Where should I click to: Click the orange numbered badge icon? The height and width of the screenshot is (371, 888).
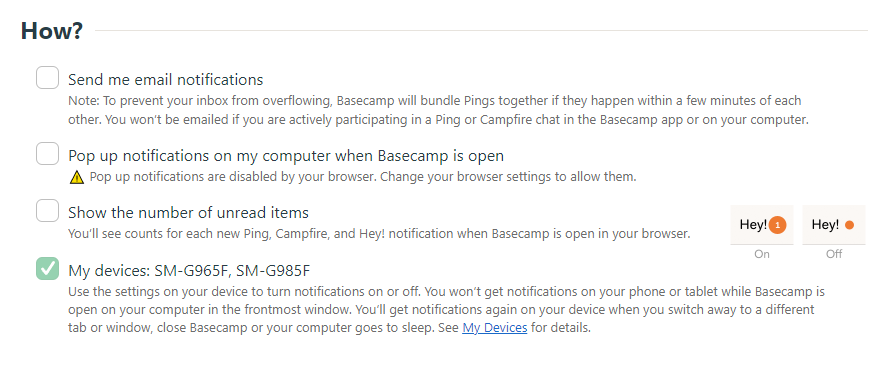pos(778,225)
